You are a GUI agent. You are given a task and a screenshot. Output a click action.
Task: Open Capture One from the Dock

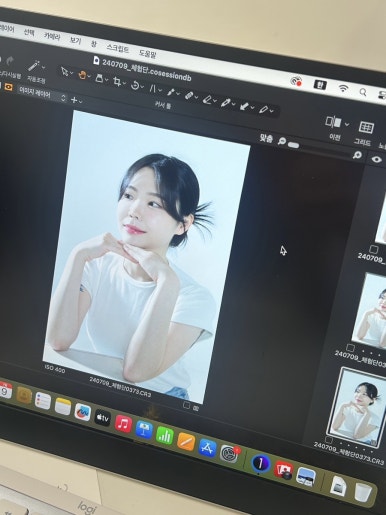260,463
